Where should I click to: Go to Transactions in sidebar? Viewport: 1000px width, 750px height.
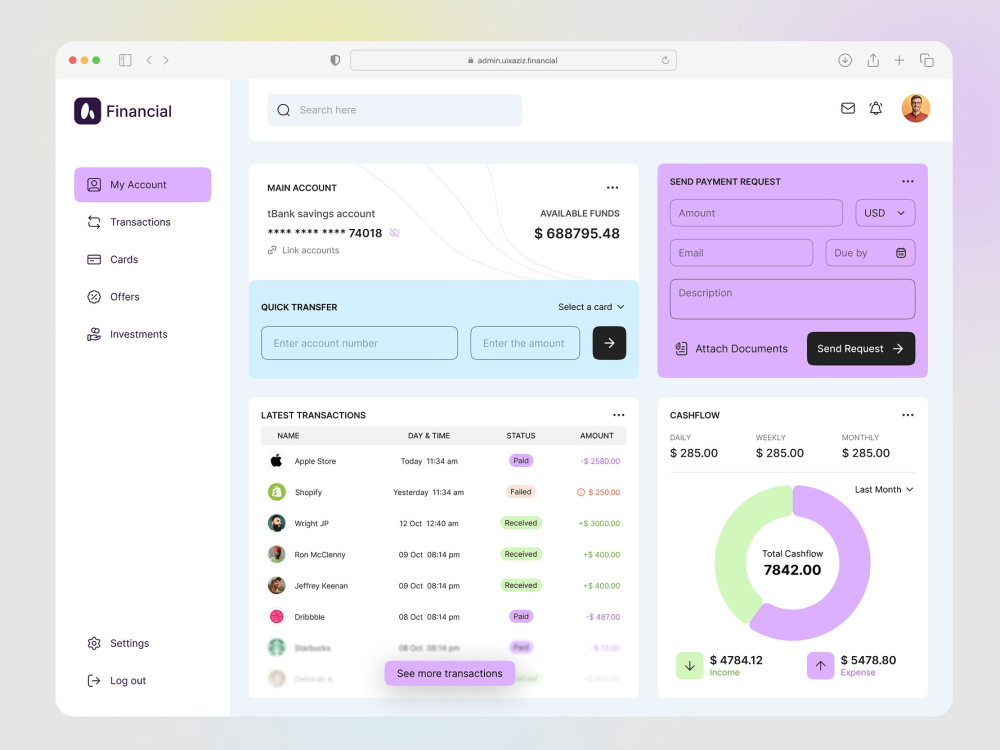129,222
